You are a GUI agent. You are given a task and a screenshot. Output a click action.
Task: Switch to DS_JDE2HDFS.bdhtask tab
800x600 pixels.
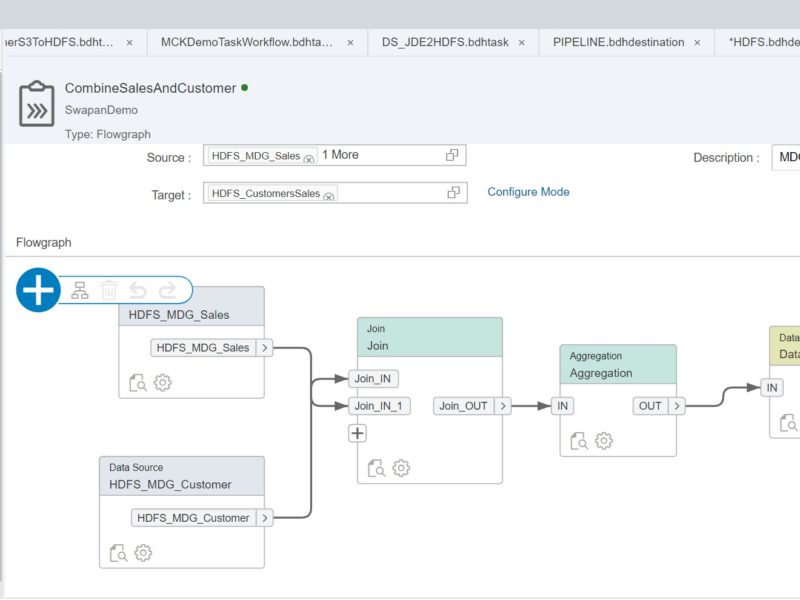(445, 42)
